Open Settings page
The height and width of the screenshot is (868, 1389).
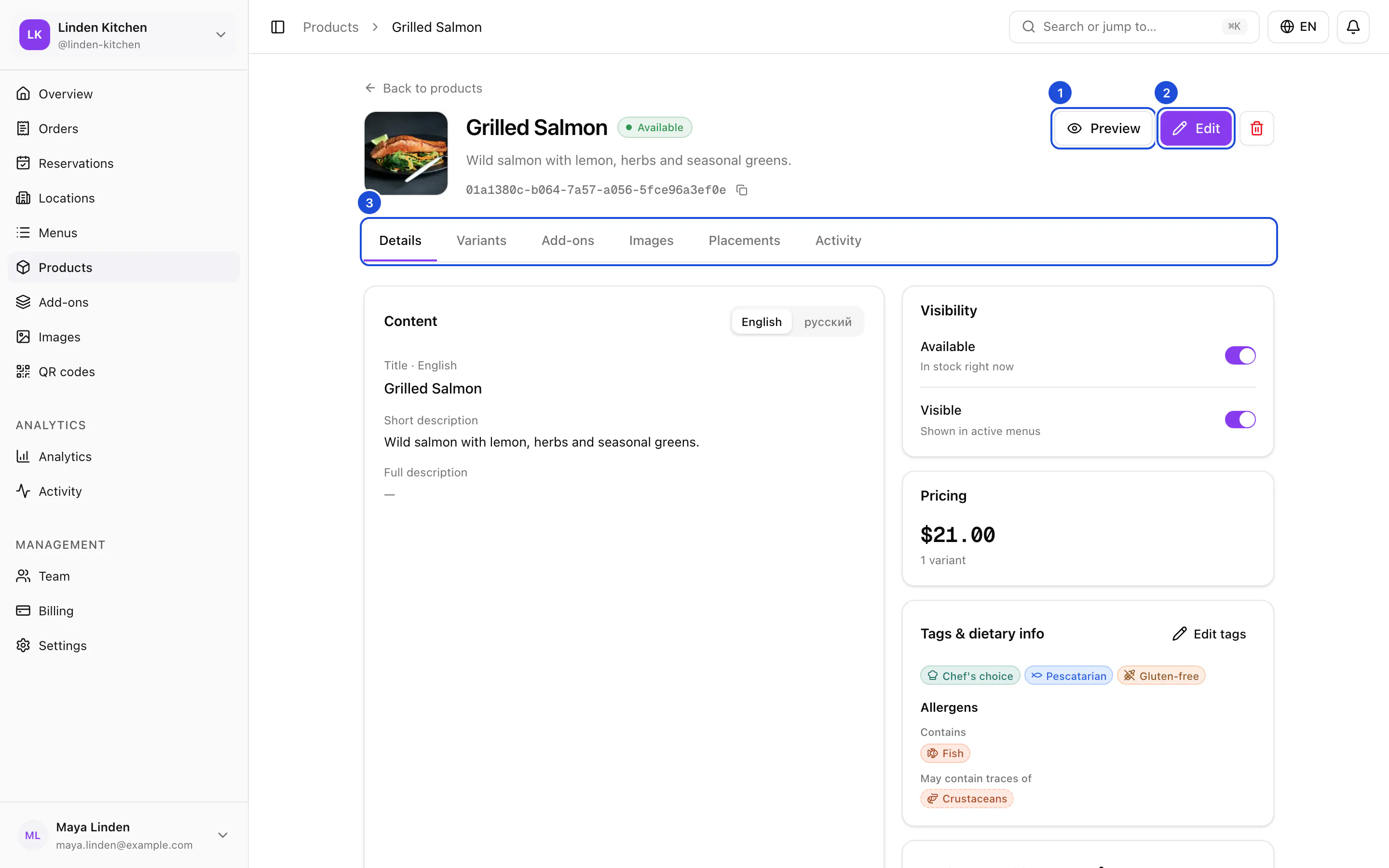[124, 645]
